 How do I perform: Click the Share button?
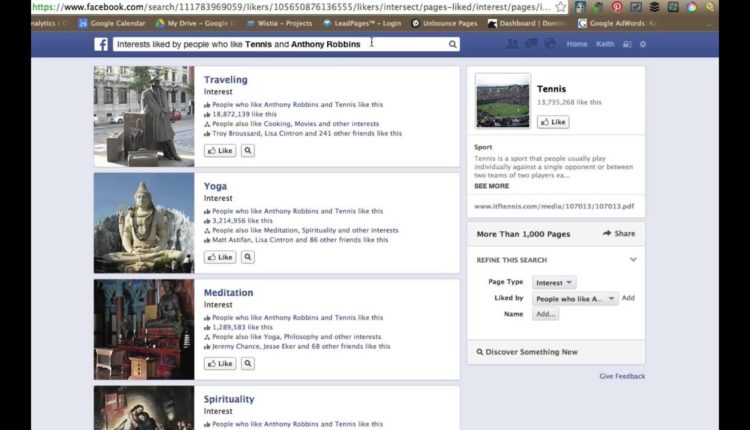[619, 233]
